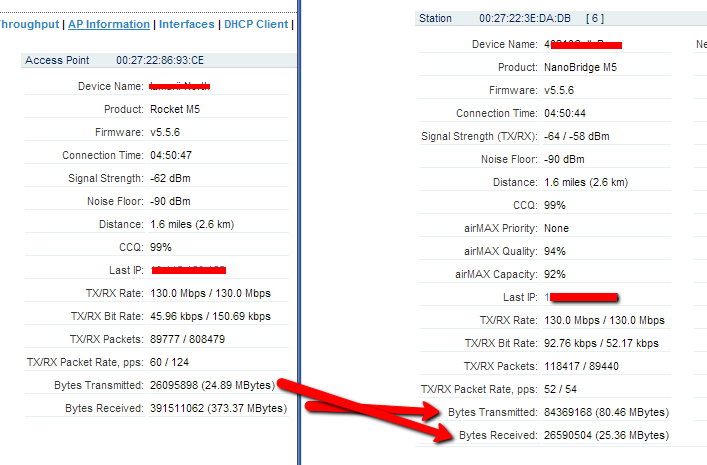707x465 pixels.
Task: Switch to the AP Information tab
Action: pos(108,24)
